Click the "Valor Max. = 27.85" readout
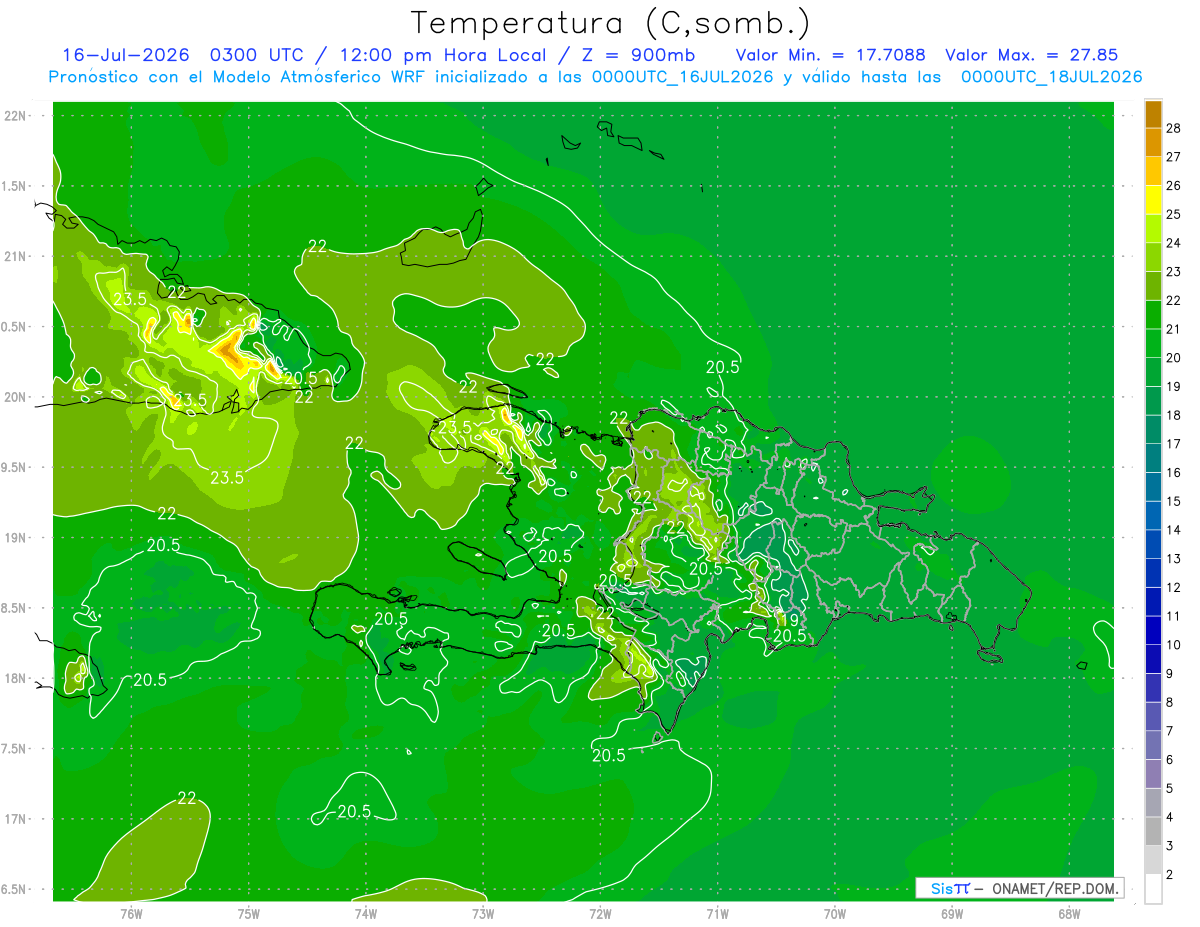This screenshot has height=927, width=1200. point(1031,55)
